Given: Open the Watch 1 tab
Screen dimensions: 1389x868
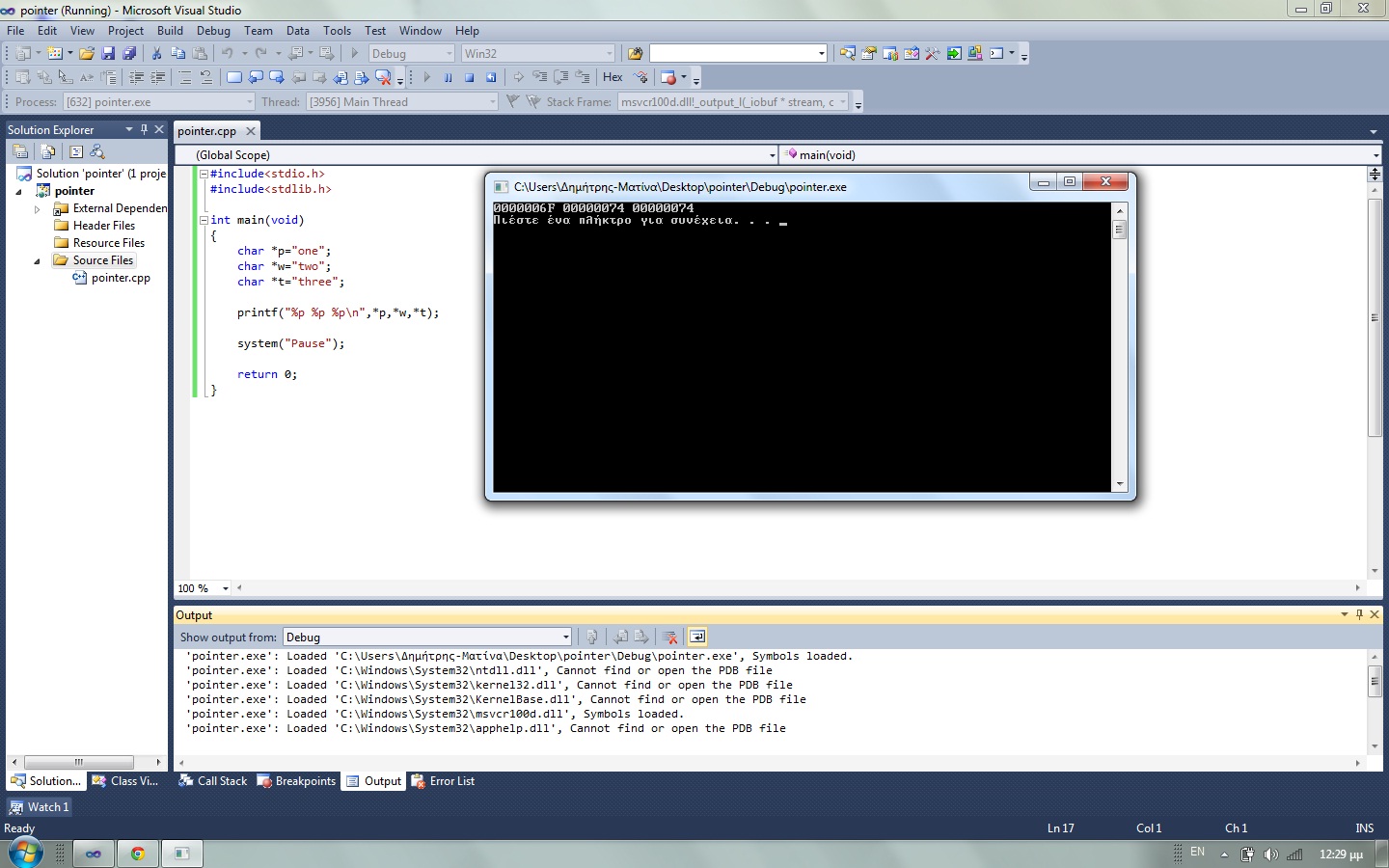Looking at the screenshot, I should tap(40, 807).
